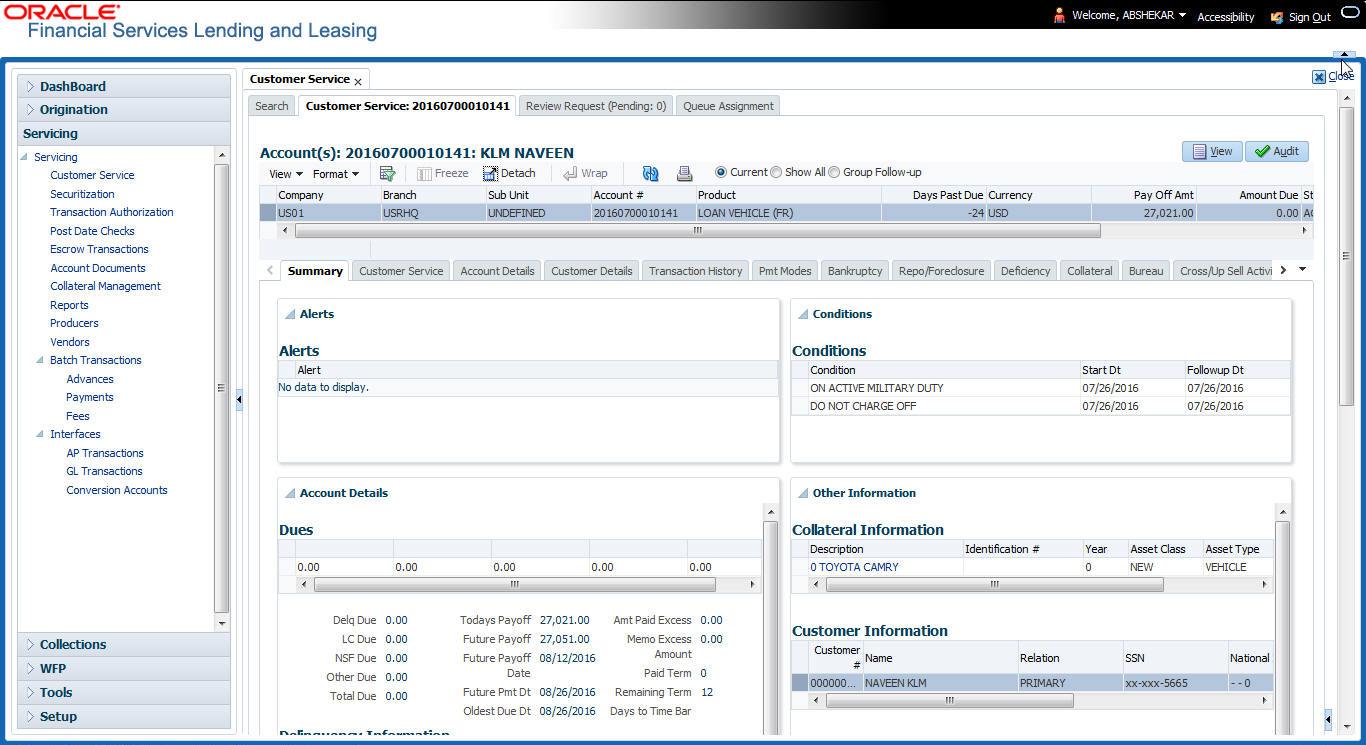The width and height of the screenshot is (1366, 745).
Task: Click the Audit button
Action: pos(1277,151)
